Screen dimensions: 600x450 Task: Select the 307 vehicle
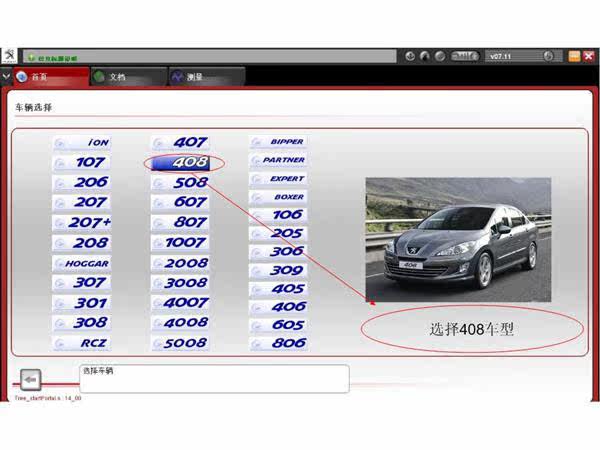(82, 283)
